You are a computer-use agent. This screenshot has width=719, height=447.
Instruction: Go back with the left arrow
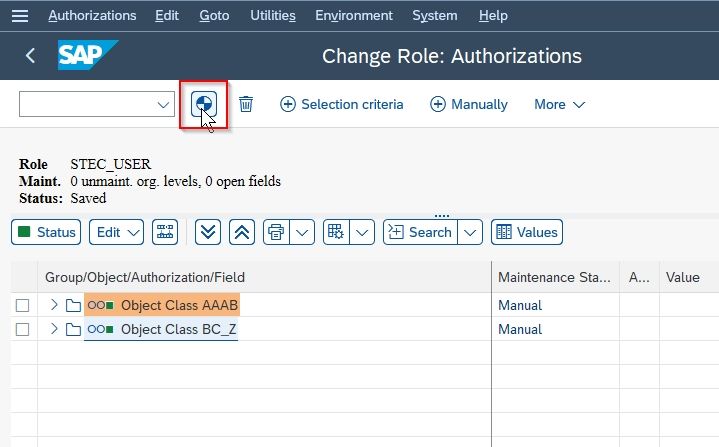point(30,56)
